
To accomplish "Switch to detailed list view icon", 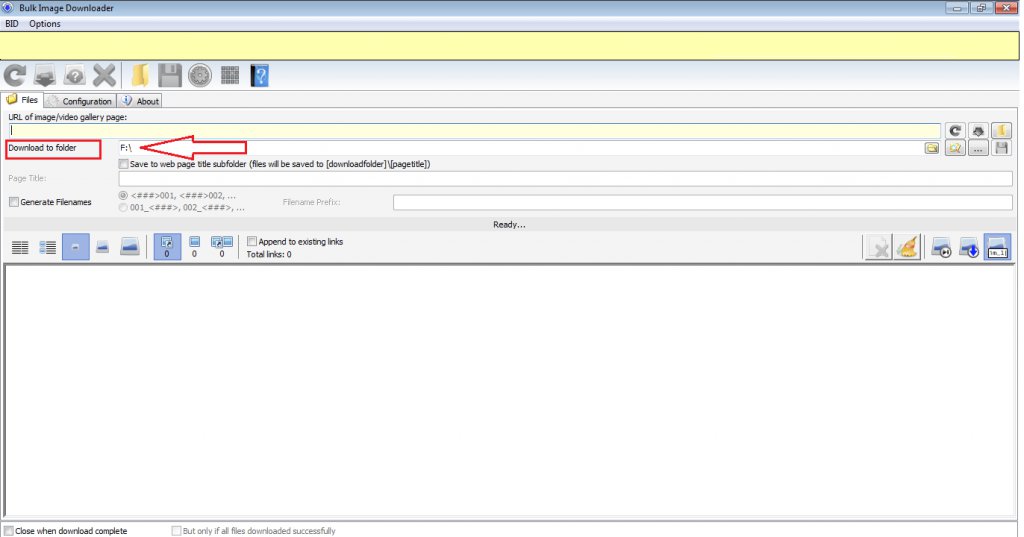I will pyautogui.click(x=48, y=248).
